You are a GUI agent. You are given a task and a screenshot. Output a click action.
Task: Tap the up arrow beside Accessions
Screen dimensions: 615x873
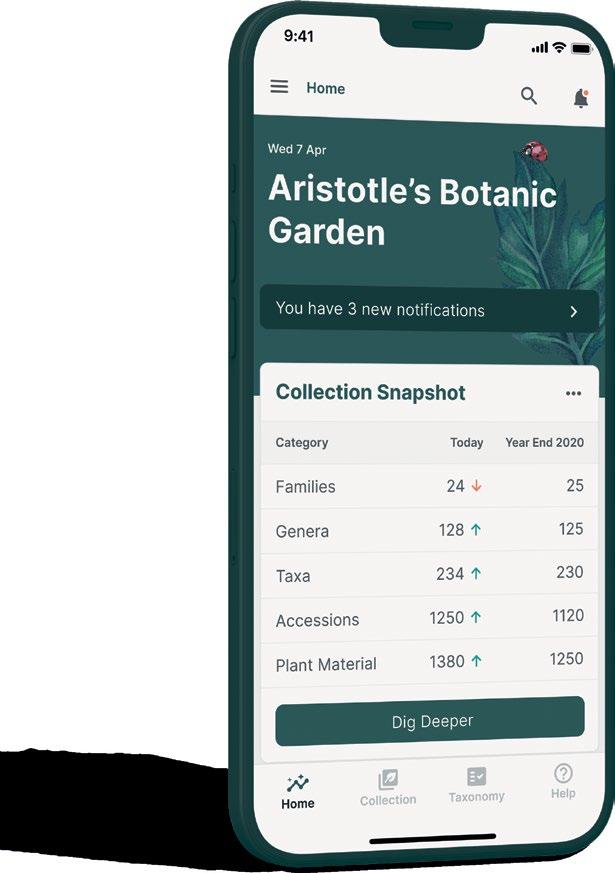pyautogui.click(x=476, y=618)
